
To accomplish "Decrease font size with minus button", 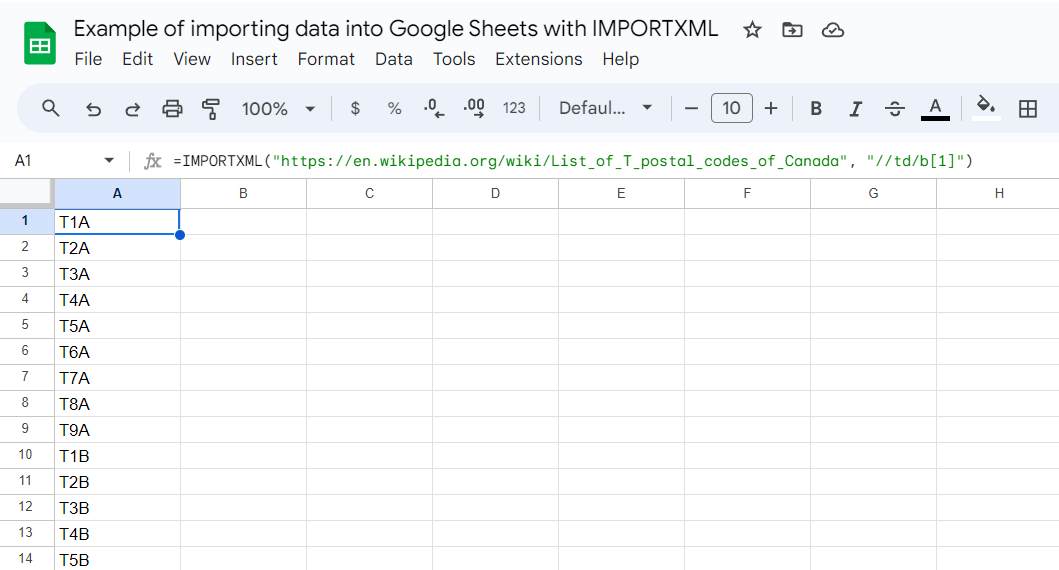I will click(691, 108).
